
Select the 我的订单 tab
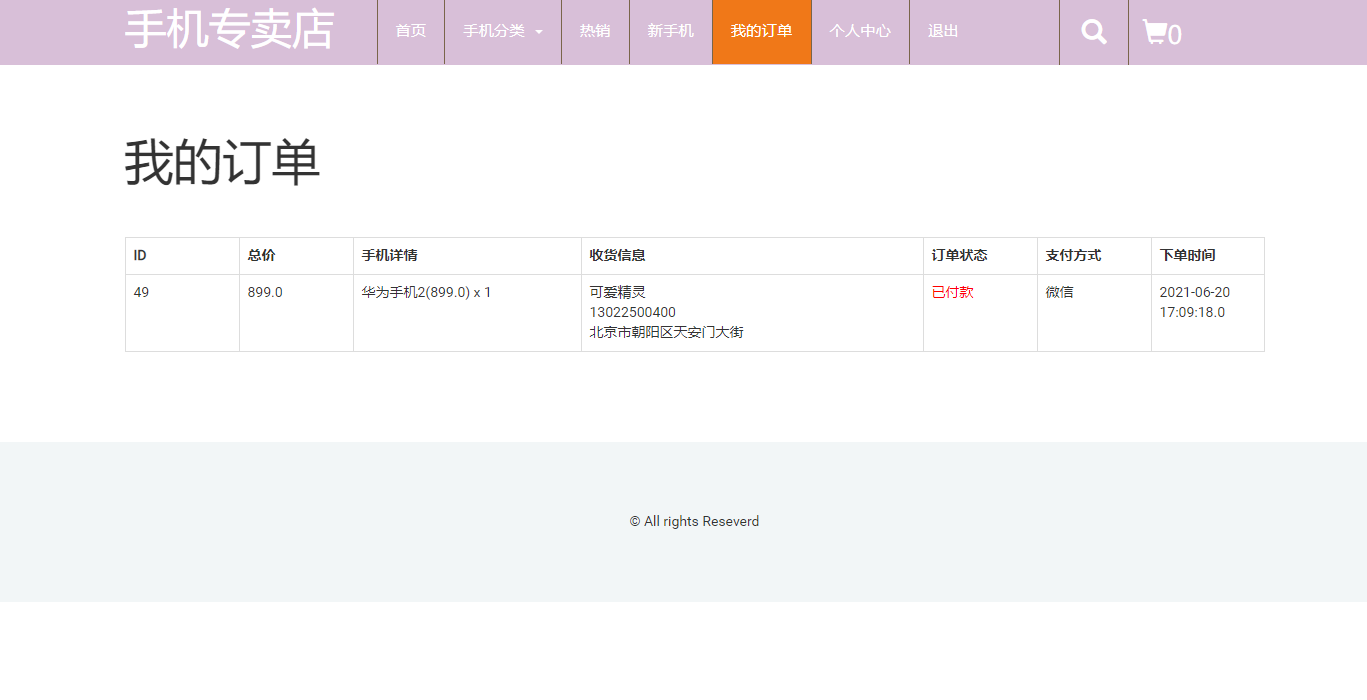click(x=761, y=31)
